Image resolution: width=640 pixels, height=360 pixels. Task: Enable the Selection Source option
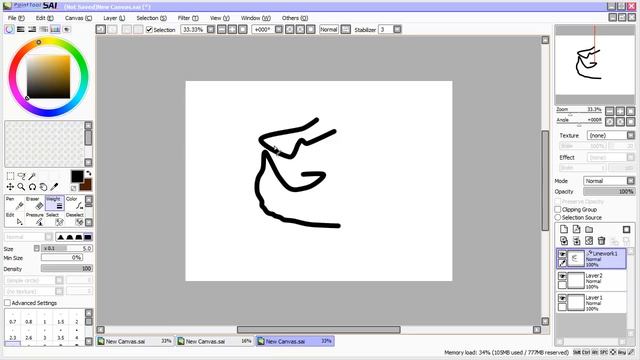click(x=558, y=218)
